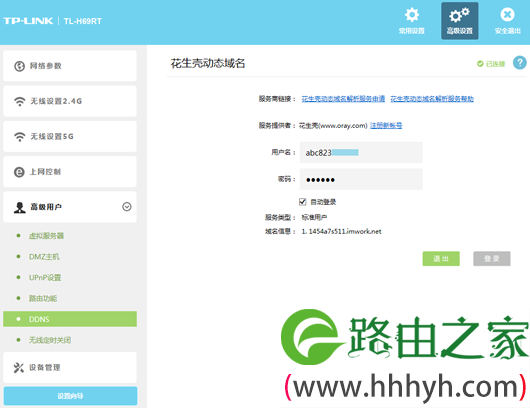This screenshot has height=408, width=530.
Task: Collapse the 高级用户 chevron arrow
Action: click(x=127, y=207)
